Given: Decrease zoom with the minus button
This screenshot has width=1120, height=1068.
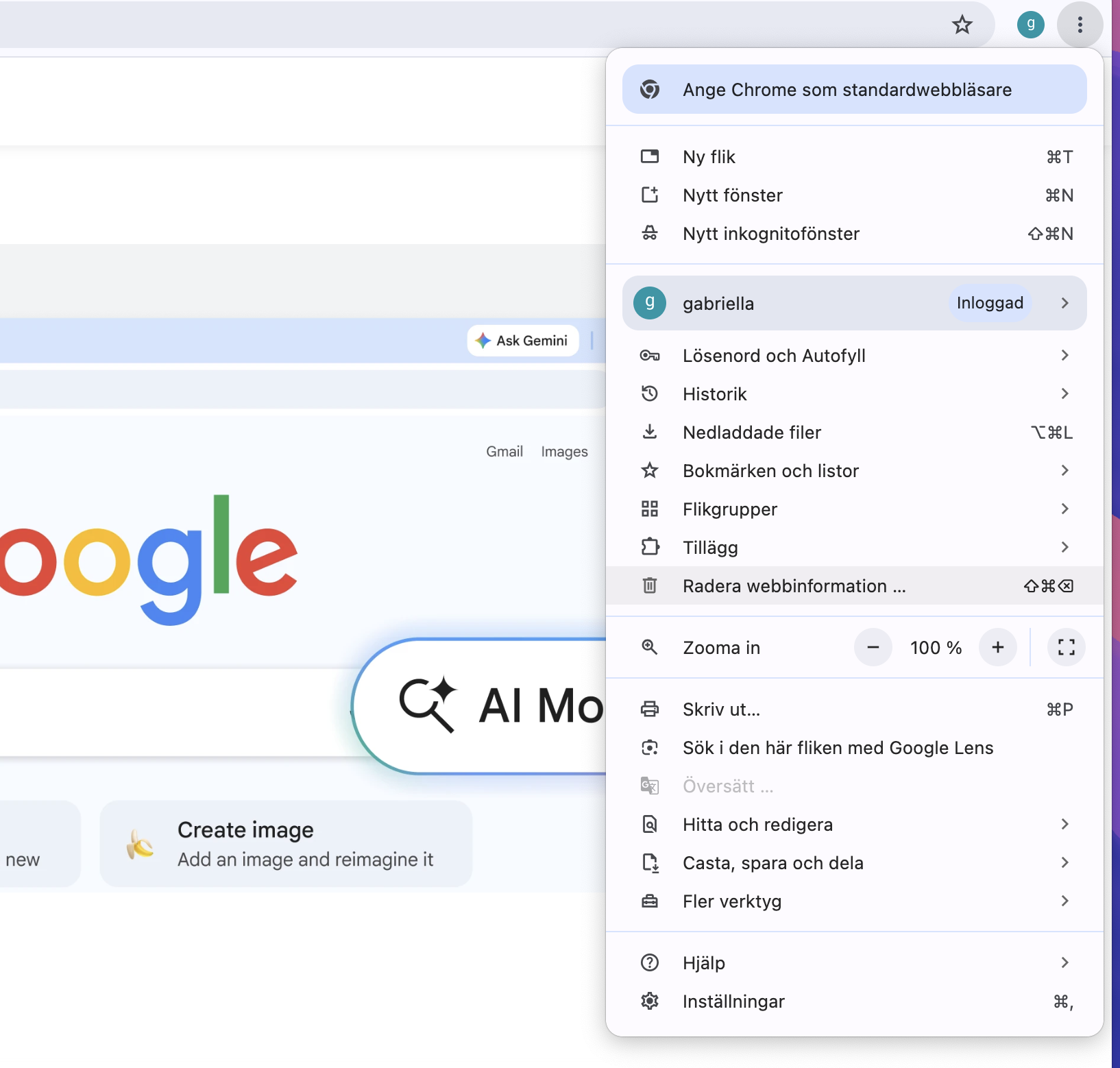Looking at the screenshot, I should (873, 647).
